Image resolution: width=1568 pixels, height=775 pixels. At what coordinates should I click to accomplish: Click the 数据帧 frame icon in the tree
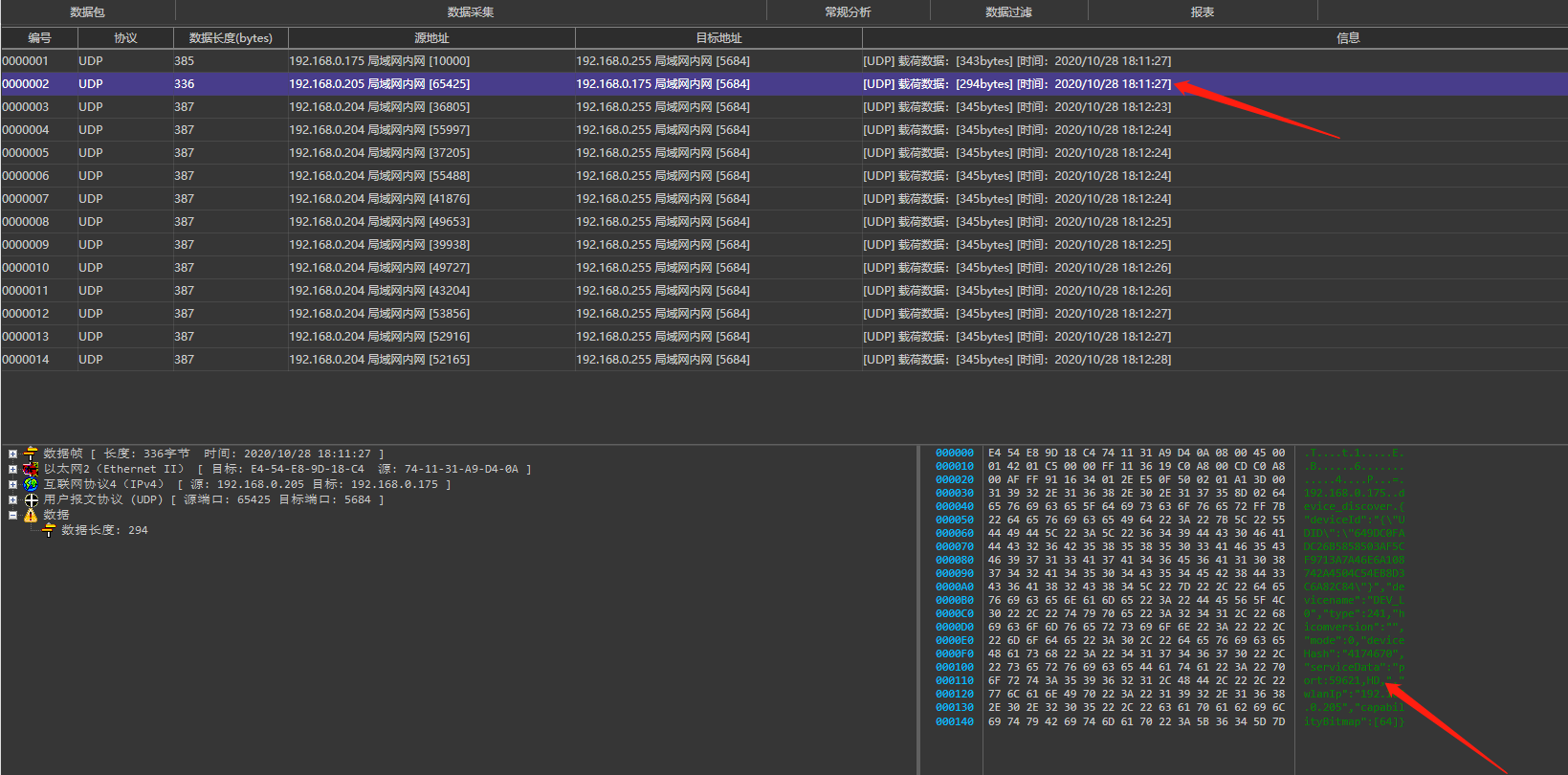[x=31, y=454]
